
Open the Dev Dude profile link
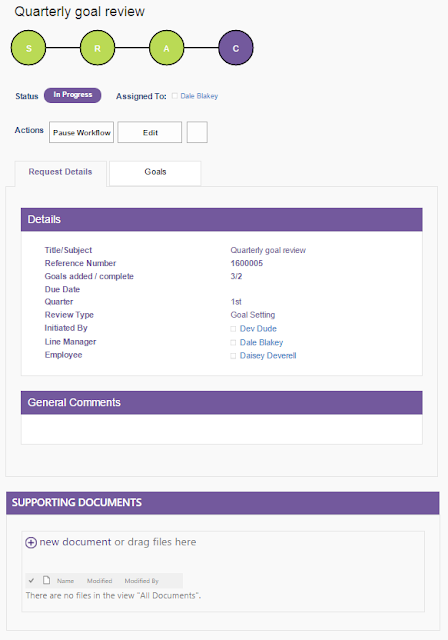pos(258,329)
